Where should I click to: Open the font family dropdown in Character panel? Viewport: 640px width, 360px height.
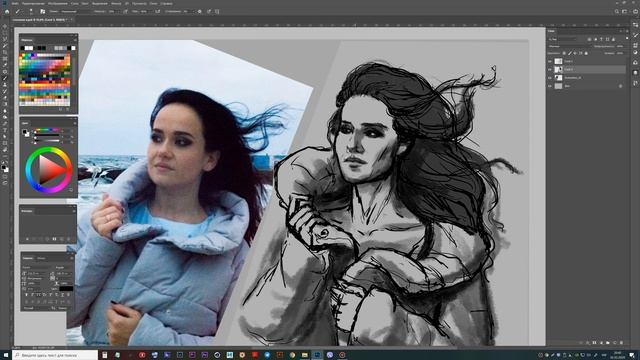coord(37,267)
